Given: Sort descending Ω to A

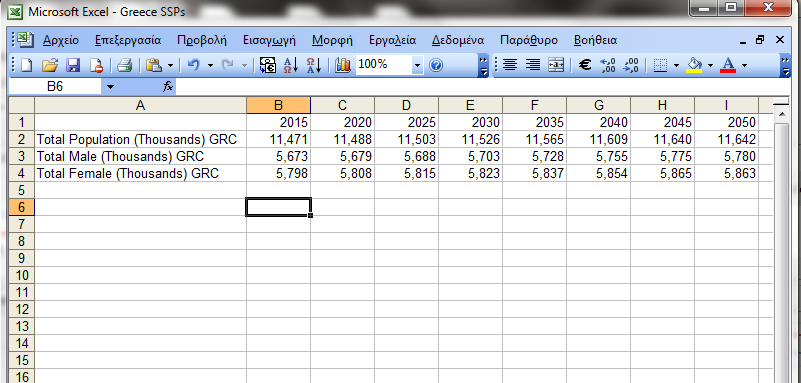Looking at the screenshot, I should tap(313, 65).
